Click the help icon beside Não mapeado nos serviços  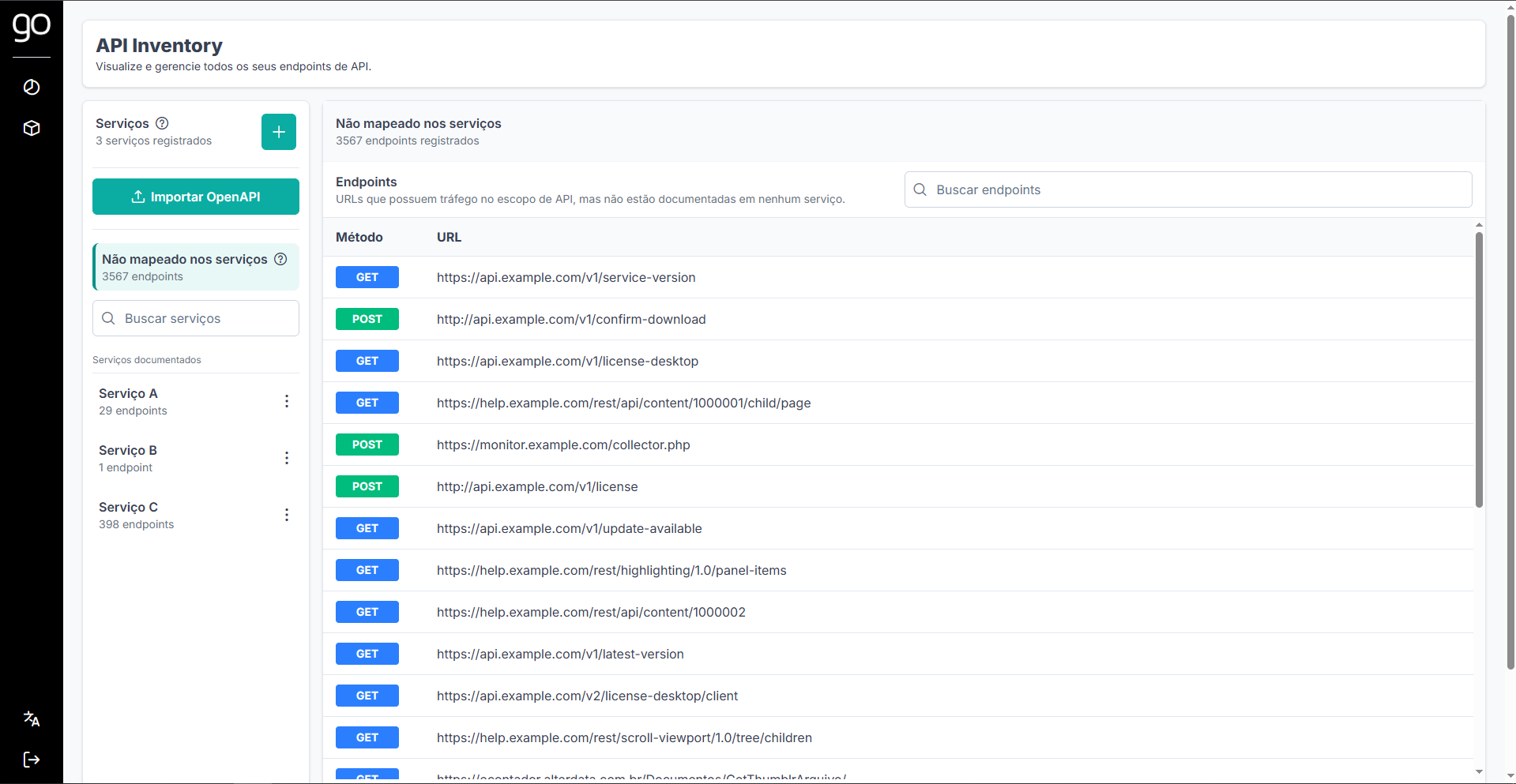coord(280,259)
